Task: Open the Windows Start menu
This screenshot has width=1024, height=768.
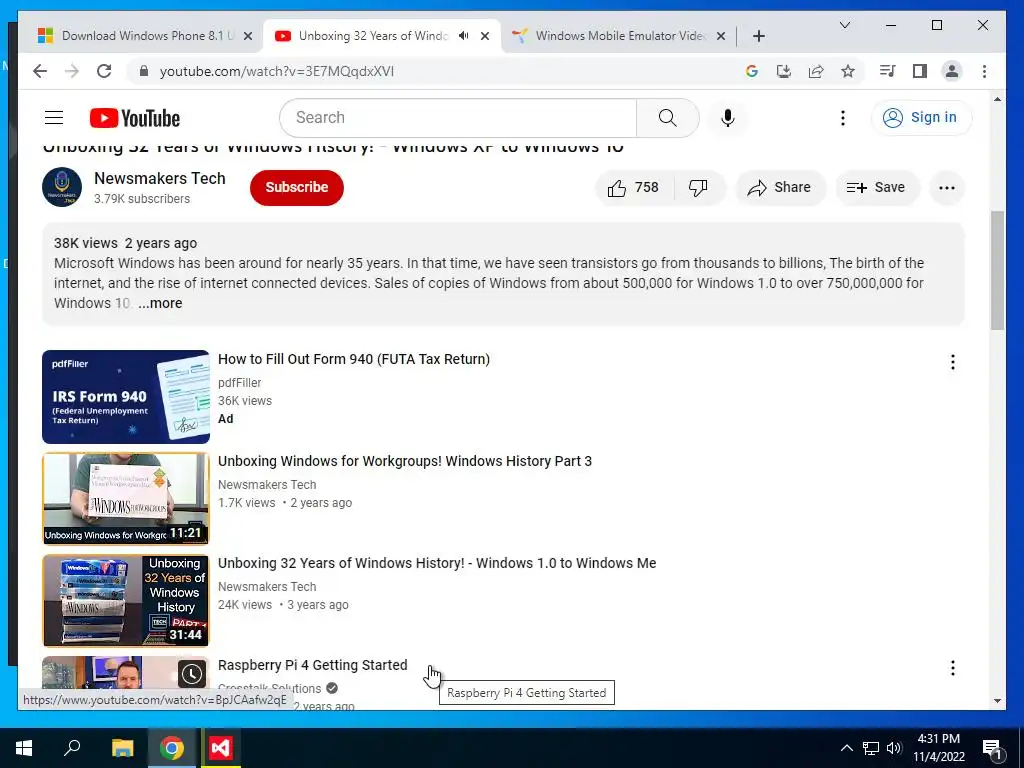Action: [x=24, y=748]
